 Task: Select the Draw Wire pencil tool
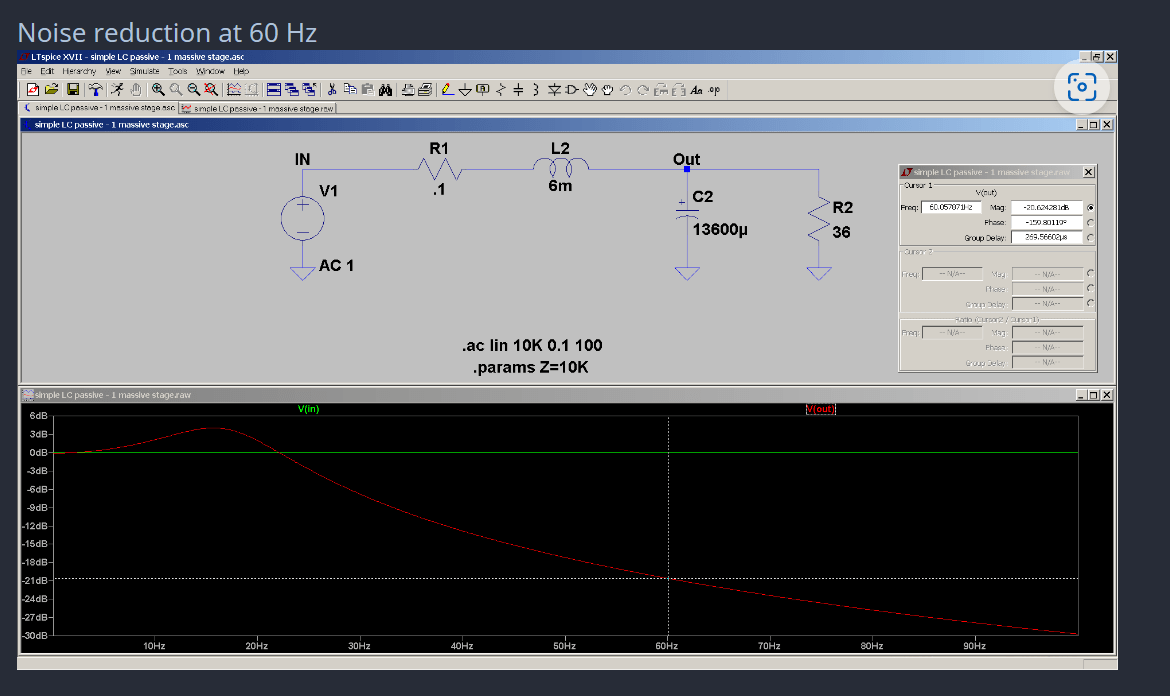pyautogui.click(x=448, y=90)
